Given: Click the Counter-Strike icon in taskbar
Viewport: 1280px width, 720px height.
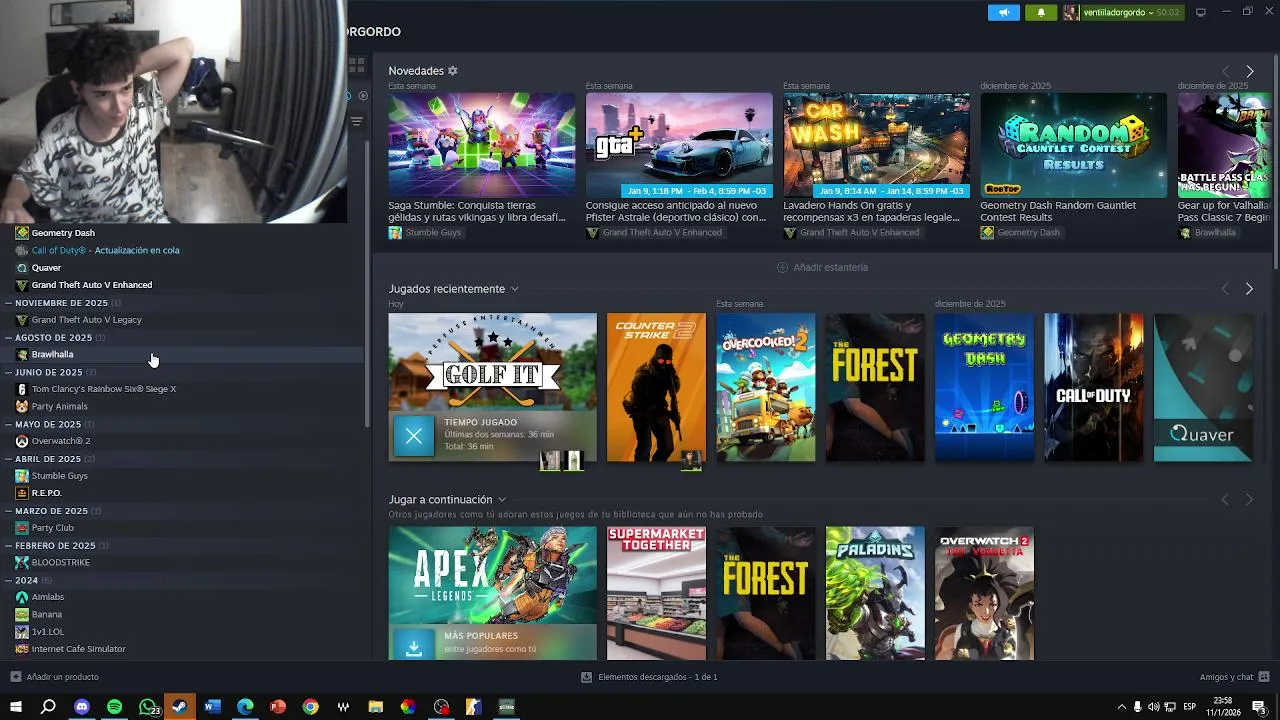Looking at the screenshot, I should 474,707.
